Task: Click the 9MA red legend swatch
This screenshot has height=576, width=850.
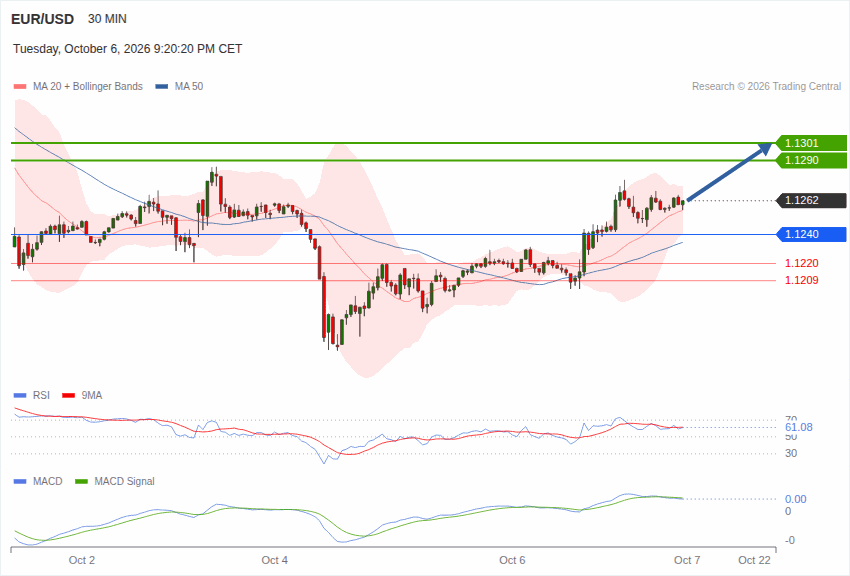Action: (69, 396)
